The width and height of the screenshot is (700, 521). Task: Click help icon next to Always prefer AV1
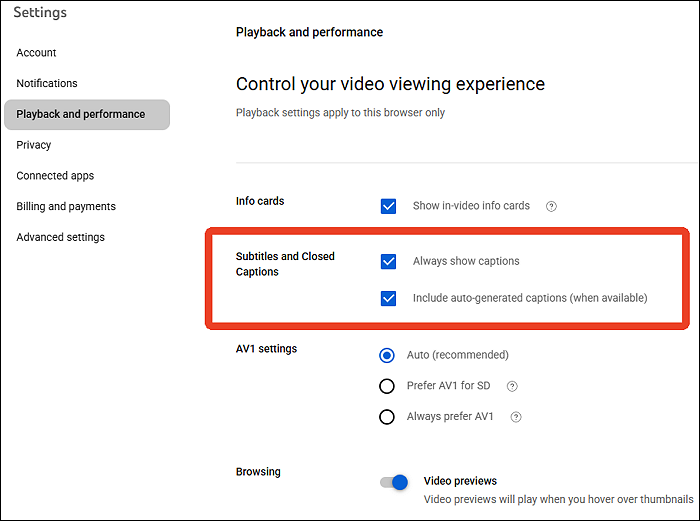pyautogui.click(x=516, y=417)
